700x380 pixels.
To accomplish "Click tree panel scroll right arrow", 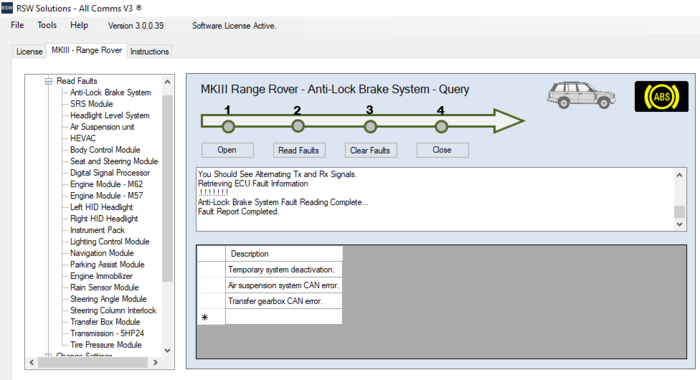I will pos(155,363).
